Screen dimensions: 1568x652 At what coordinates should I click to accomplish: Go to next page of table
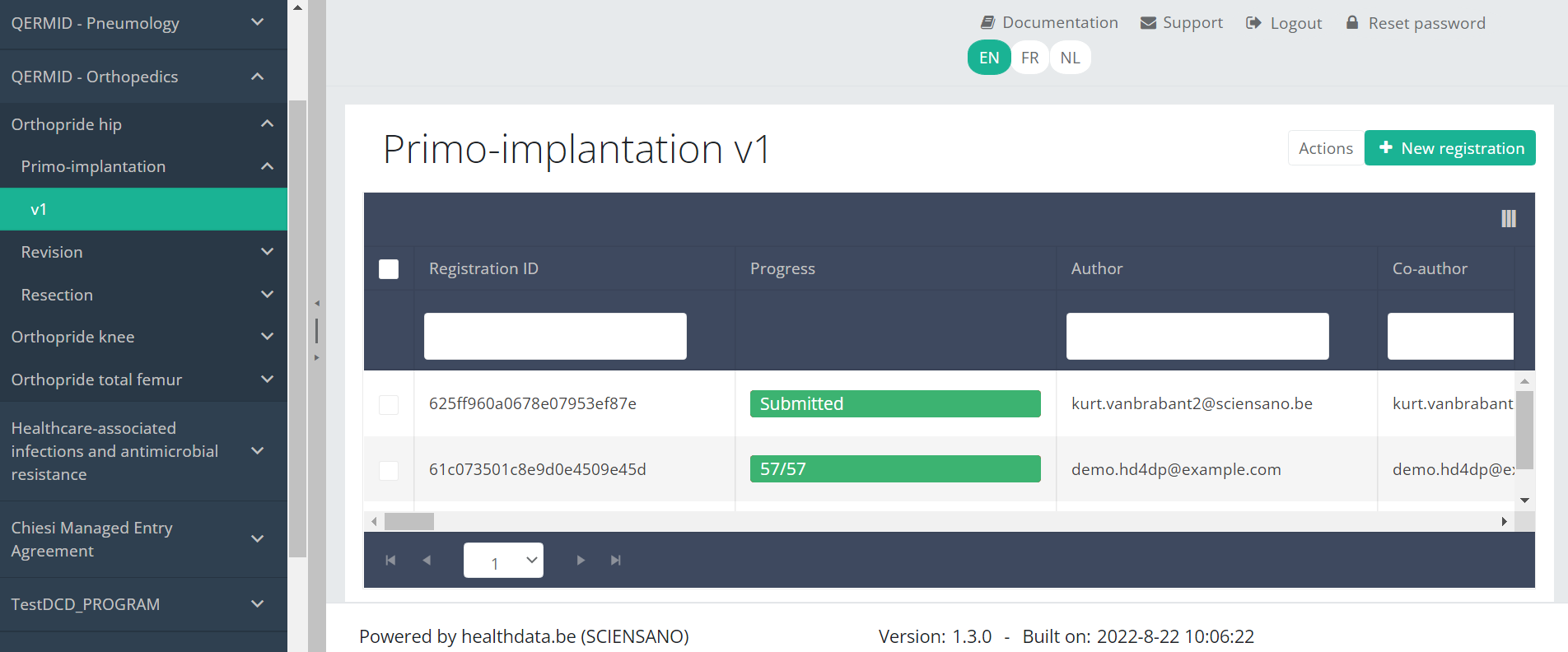(581, 561)
